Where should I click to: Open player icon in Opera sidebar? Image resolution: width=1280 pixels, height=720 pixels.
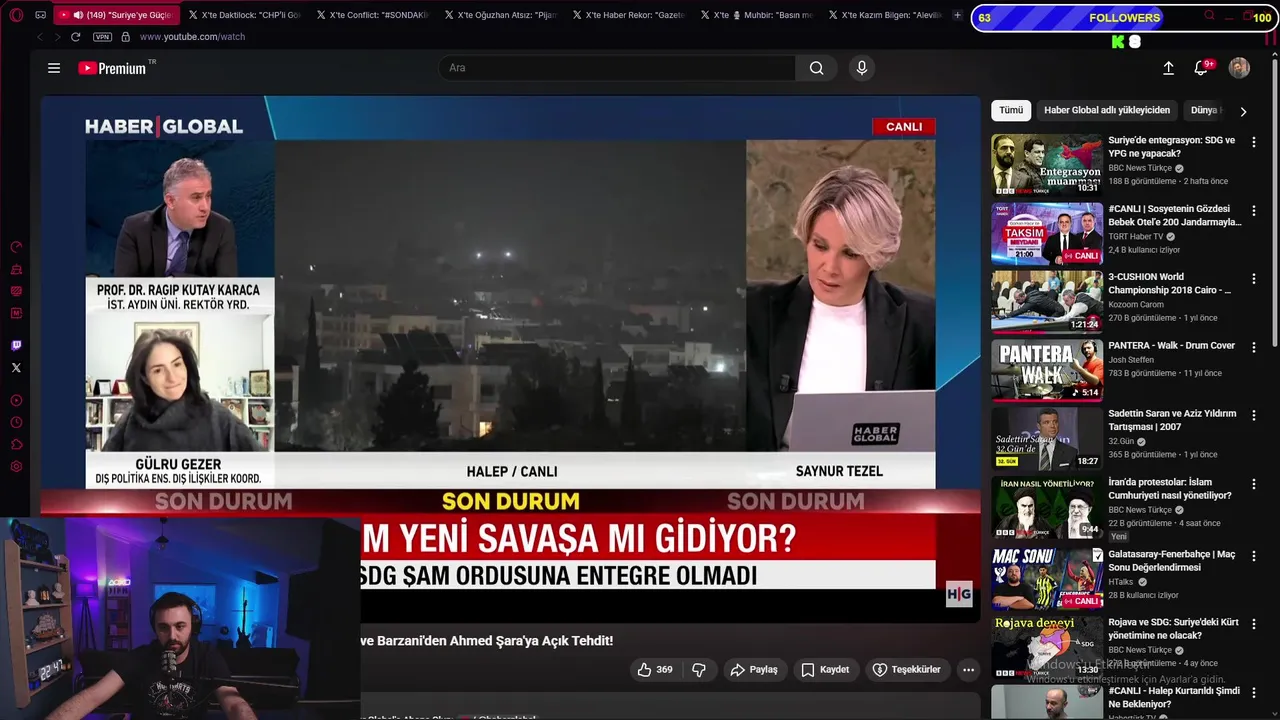(x=16, y=401)
